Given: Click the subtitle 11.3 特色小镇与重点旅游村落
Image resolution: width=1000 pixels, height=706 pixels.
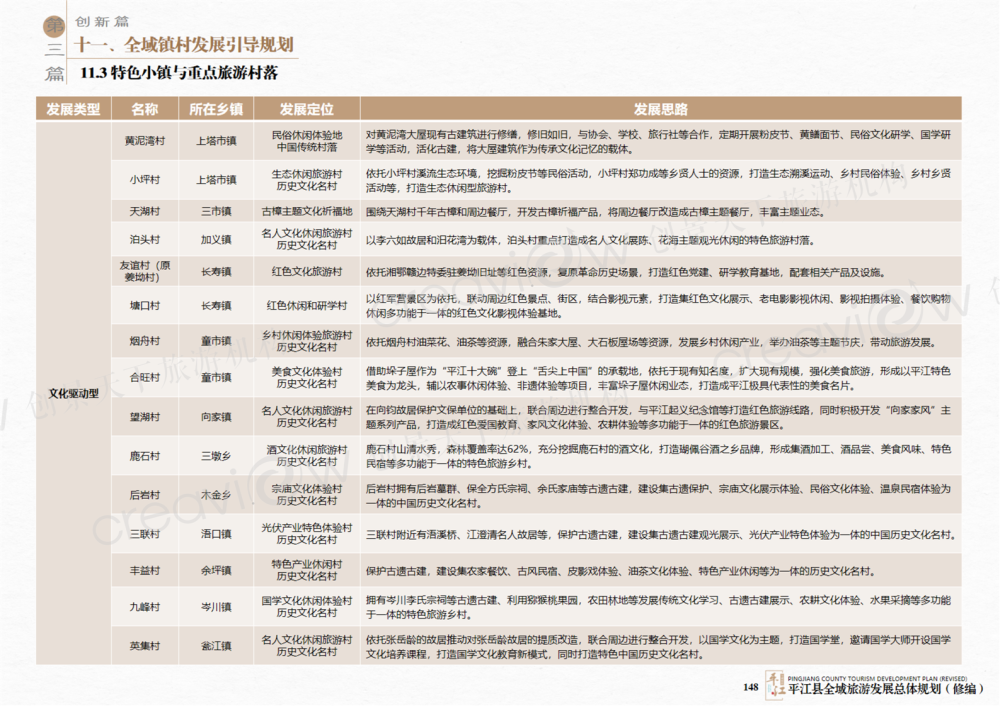Looking at the screenshot, I should pyautogui.click(x=179, y=73).
